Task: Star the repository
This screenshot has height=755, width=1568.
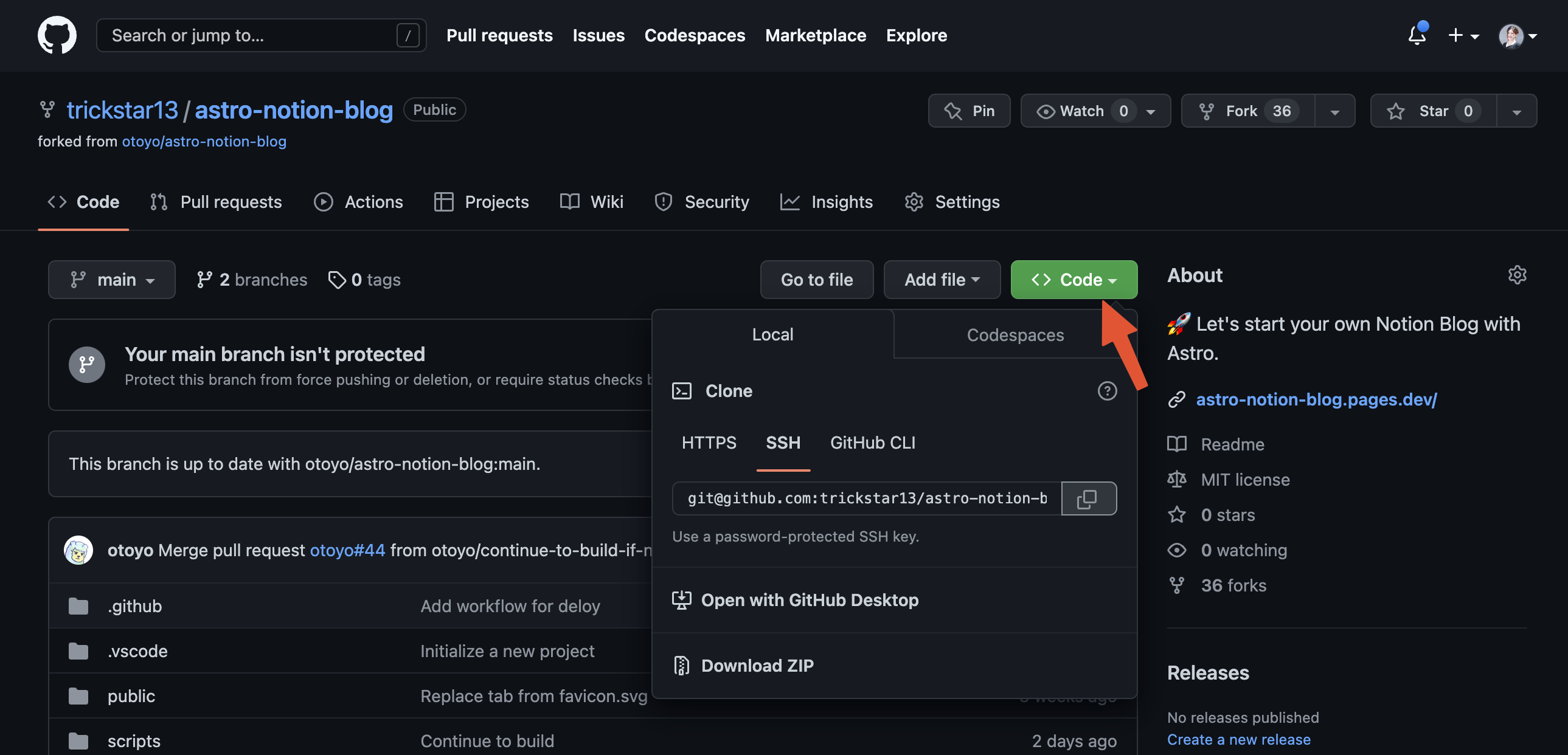Action: (1434, 111)
